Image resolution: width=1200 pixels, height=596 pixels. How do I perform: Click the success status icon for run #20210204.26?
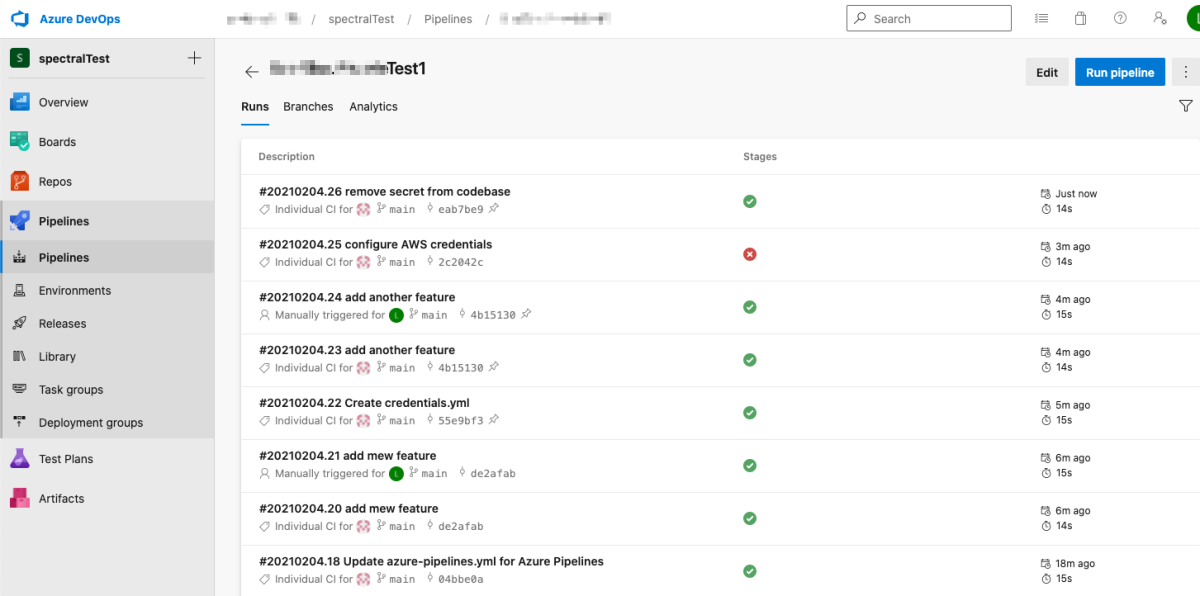tap(750, 201)
